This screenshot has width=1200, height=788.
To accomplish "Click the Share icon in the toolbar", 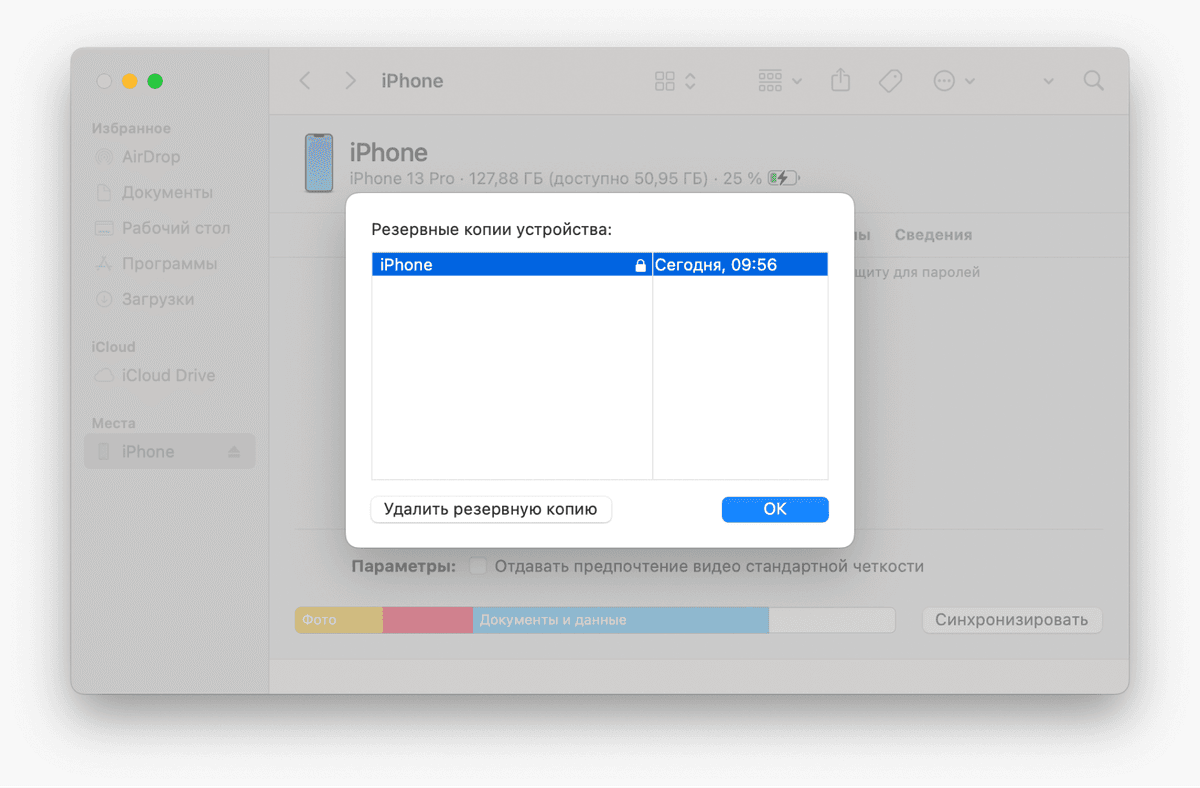I will [840, 80].
